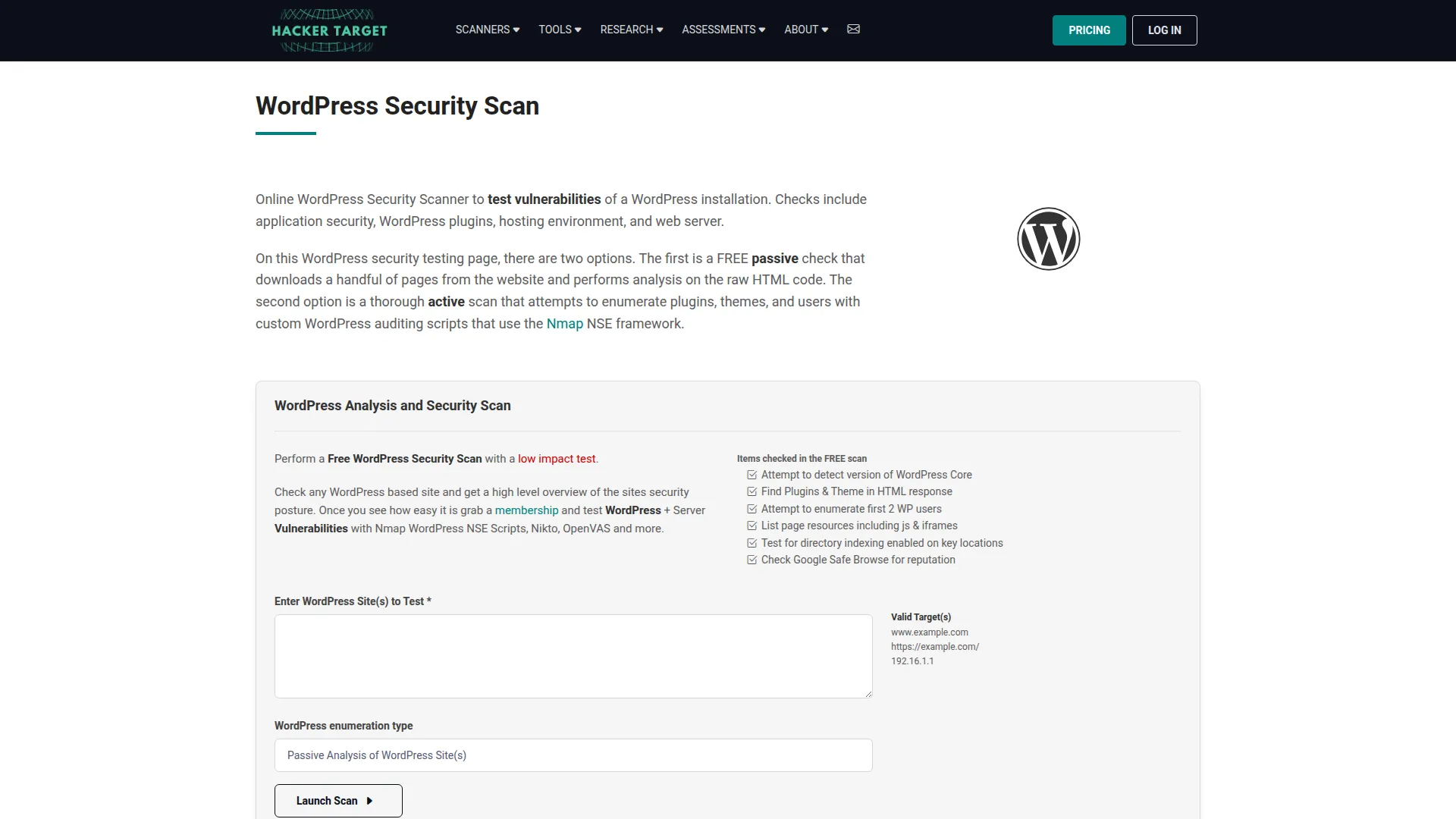Click the 'https://example.com/' valid target text
Screen dimensions: 1456x819
[x=934, y=647]
